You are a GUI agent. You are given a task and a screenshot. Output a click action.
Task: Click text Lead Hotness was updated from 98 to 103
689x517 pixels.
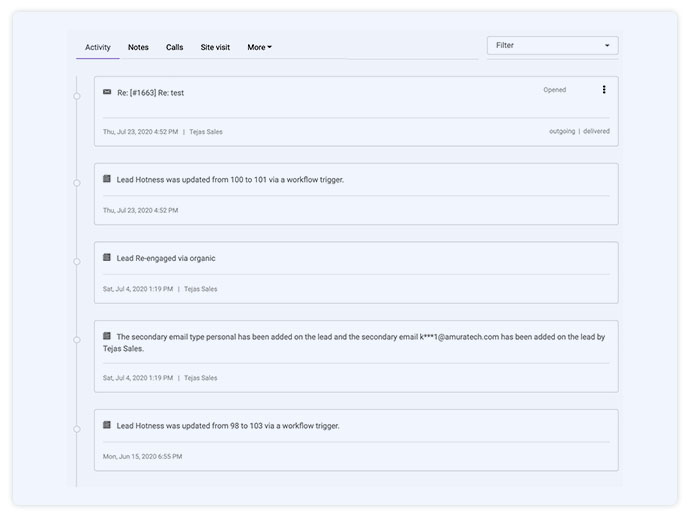(228, 426)
